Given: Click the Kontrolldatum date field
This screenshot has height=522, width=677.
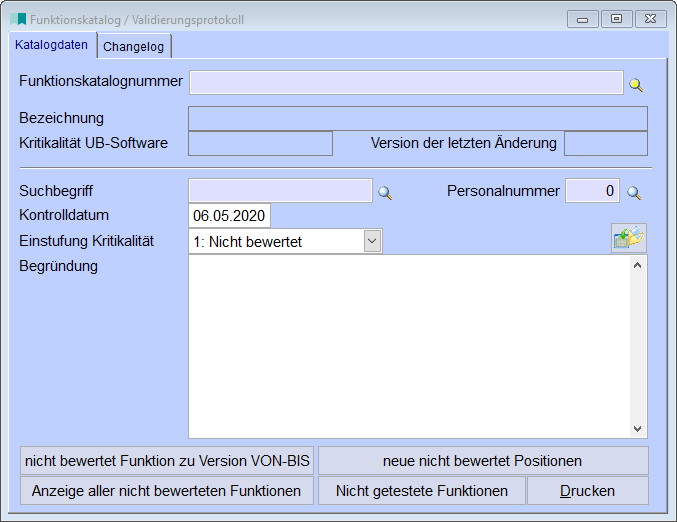Looking at the screenshot, I should [x=229, y=216].
